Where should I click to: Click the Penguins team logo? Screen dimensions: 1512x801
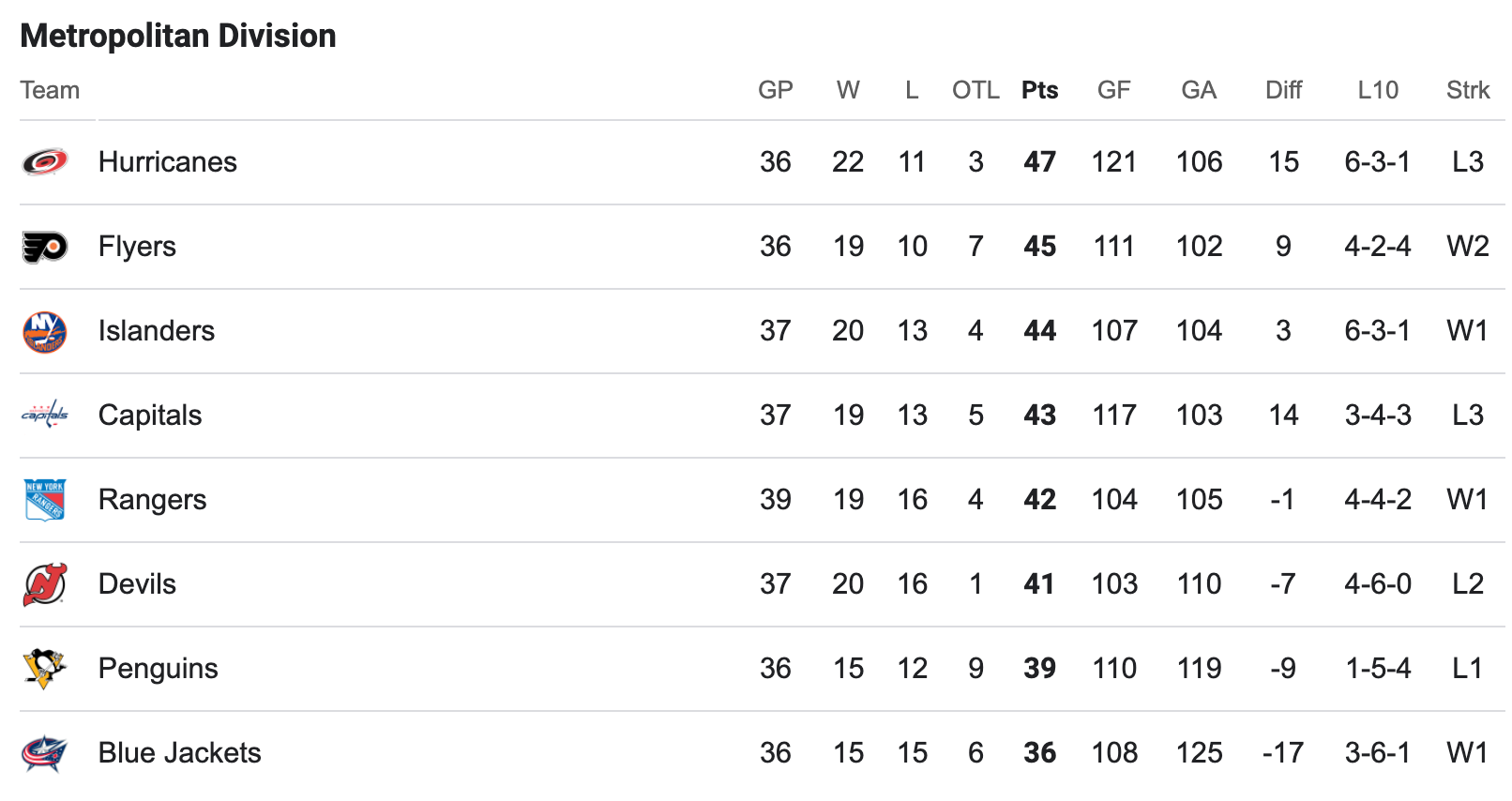(44, 669)
